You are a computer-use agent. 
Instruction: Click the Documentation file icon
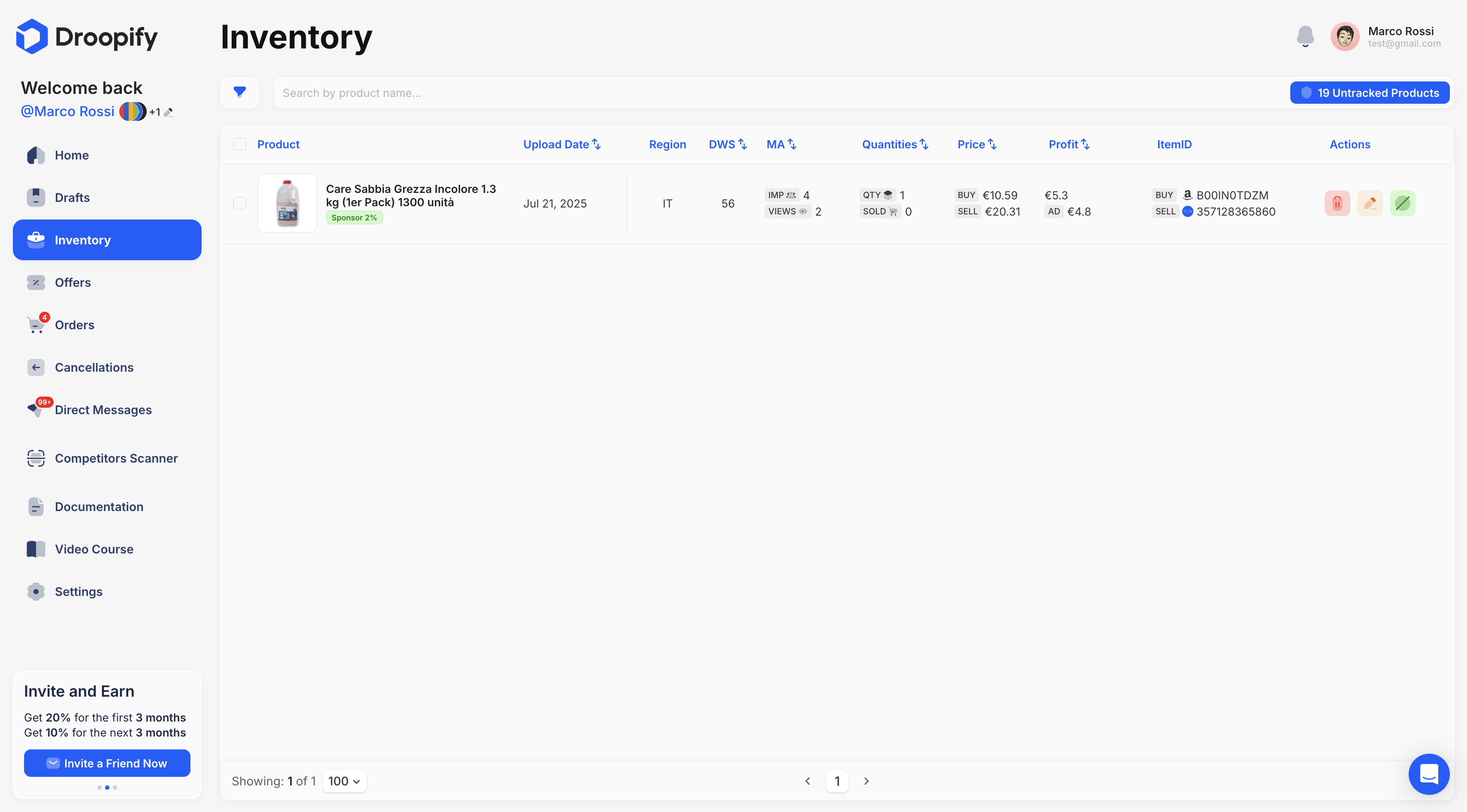36,506
